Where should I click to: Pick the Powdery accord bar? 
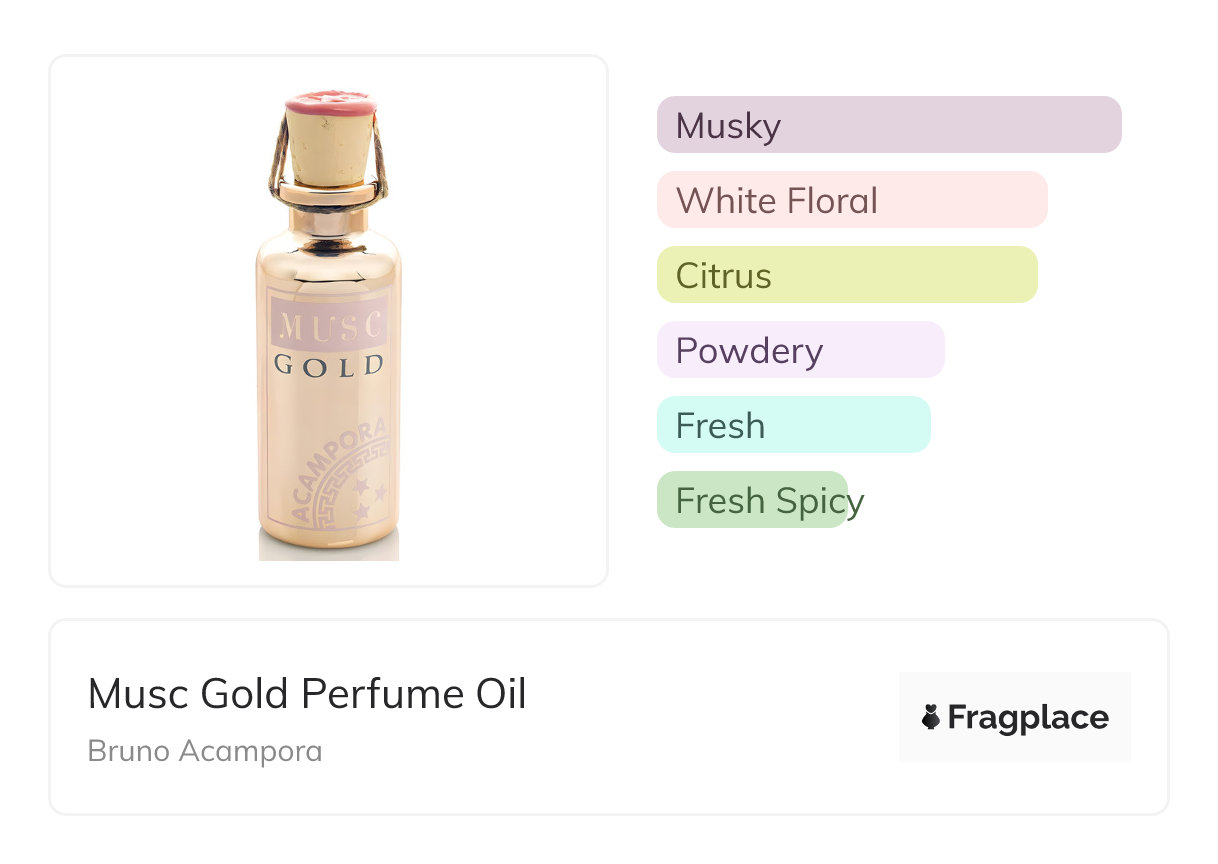click(x=800, y=350)
